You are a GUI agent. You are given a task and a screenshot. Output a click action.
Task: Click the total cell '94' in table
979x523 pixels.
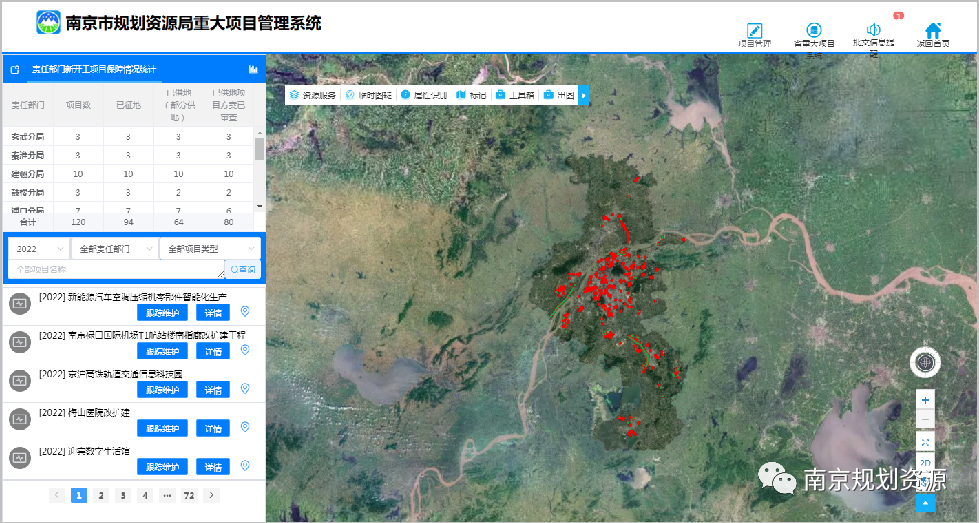[x=129, y=222]
